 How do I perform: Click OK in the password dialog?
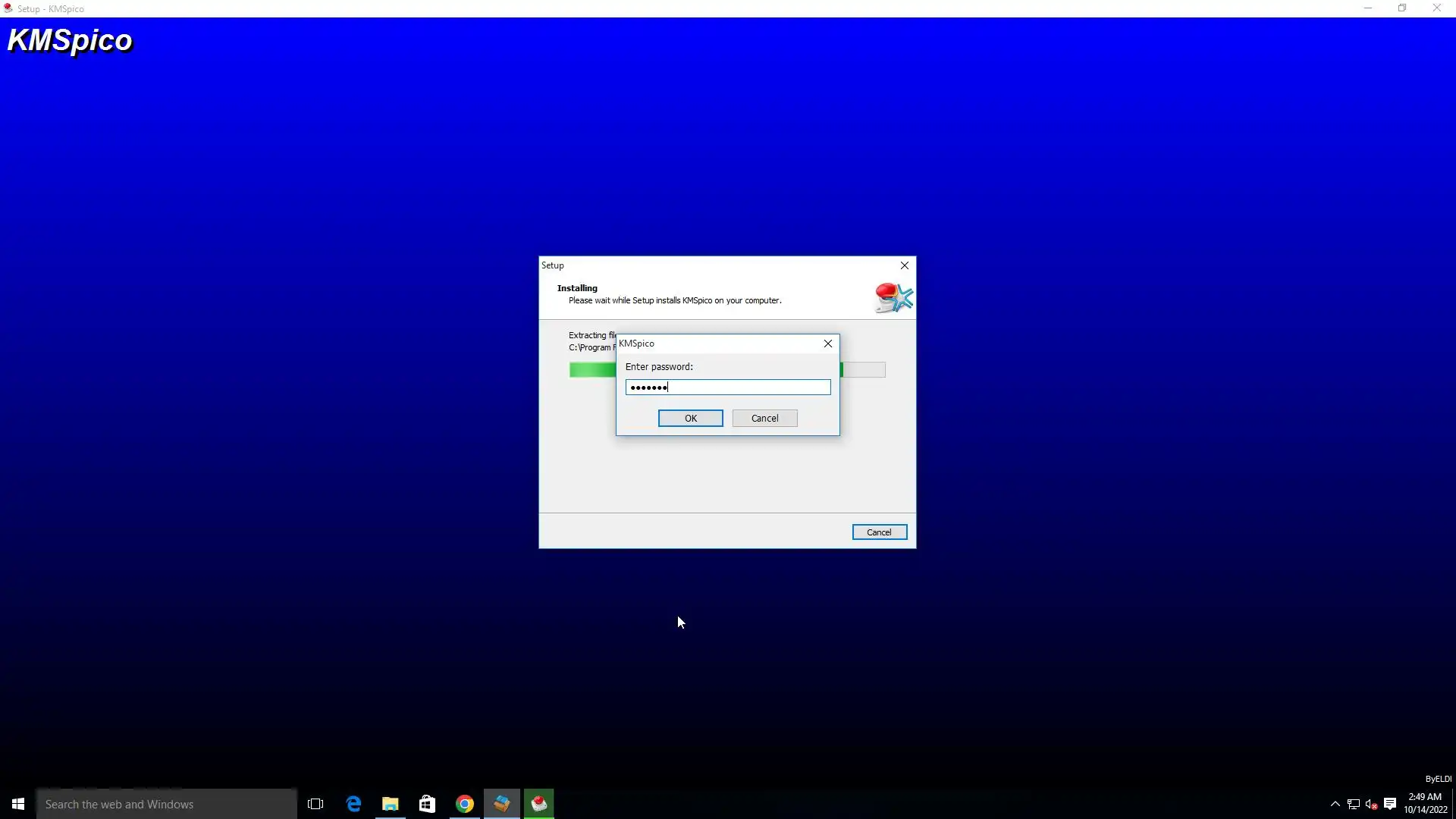click(x=690, y=418)
